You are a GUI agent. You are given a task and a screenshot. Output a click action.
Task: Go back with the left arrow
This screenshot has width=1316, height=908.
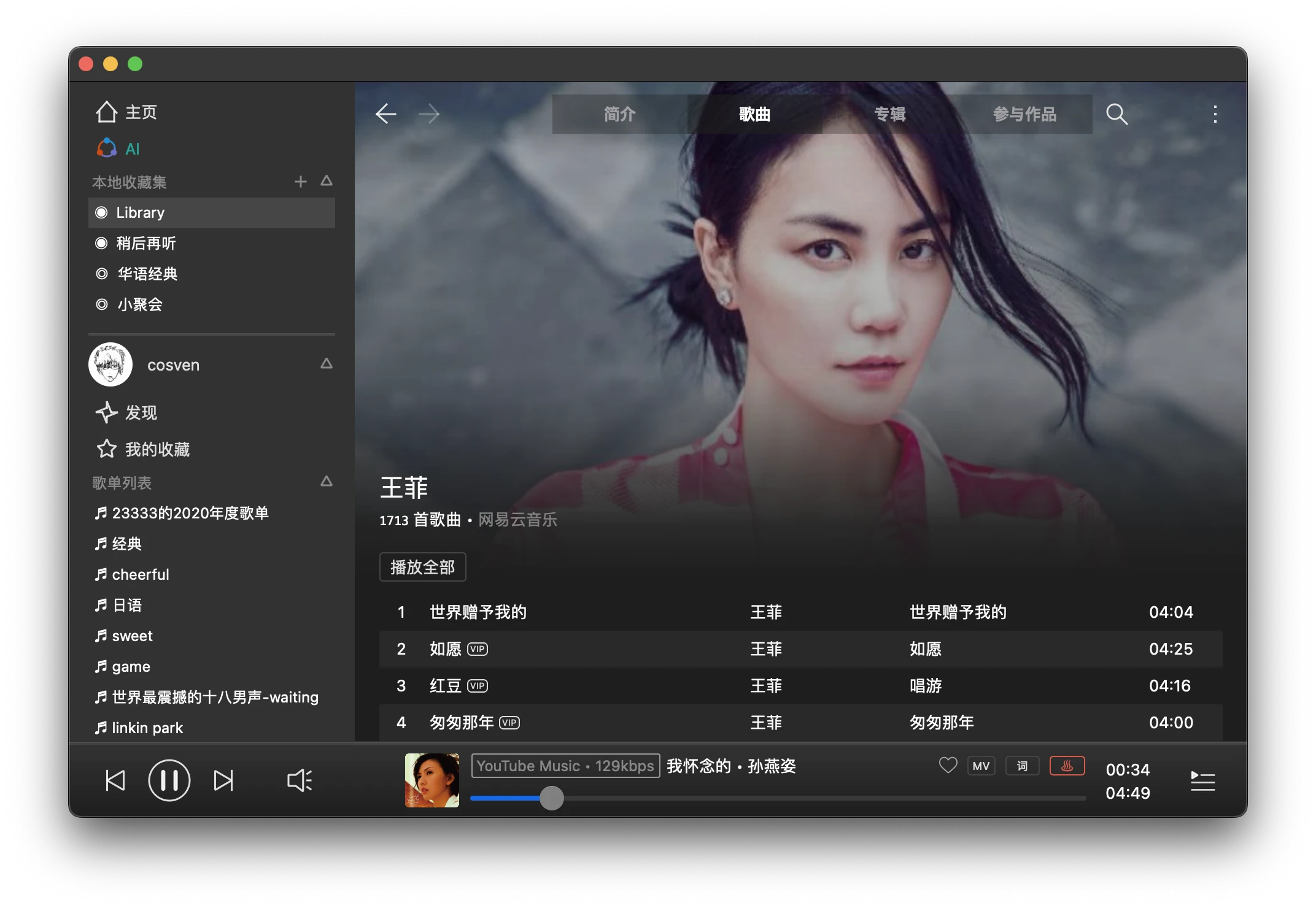coord(386,113)
